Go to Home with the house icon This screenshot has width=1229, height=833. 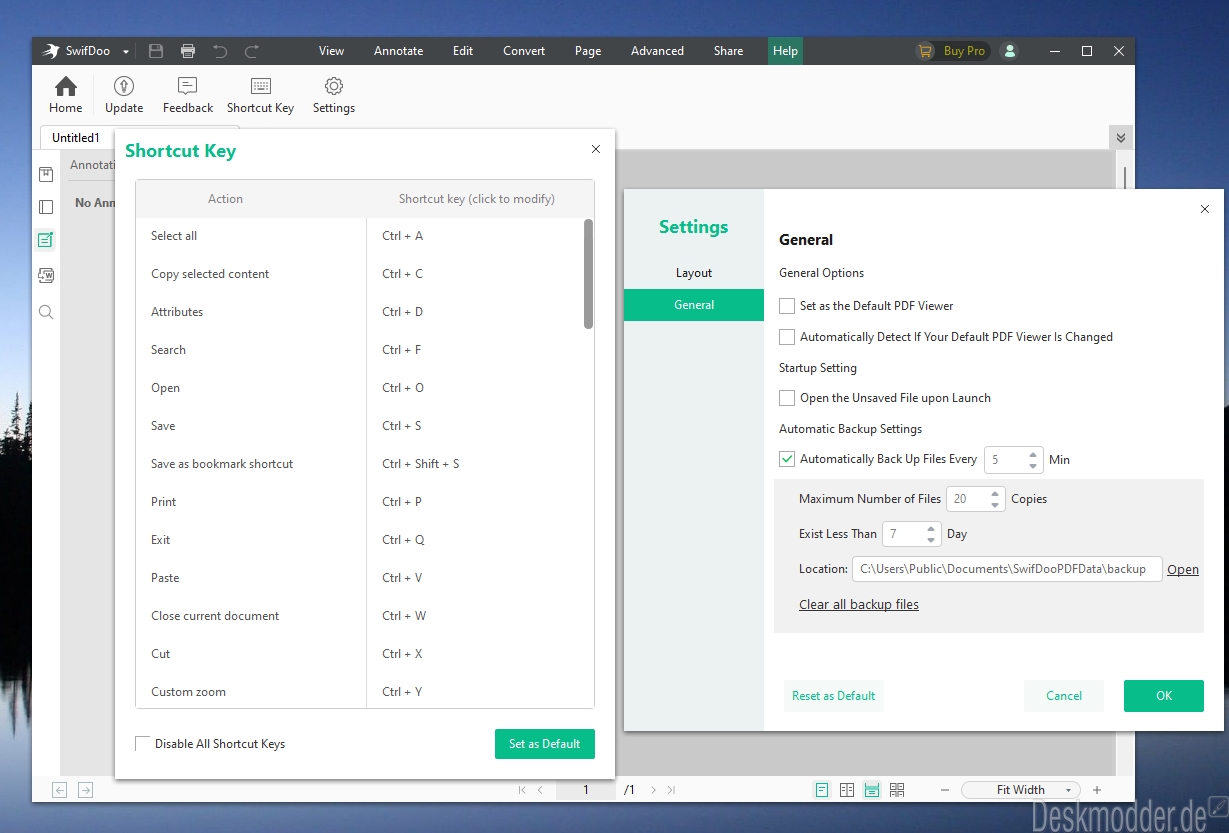(x=66, y=87)
